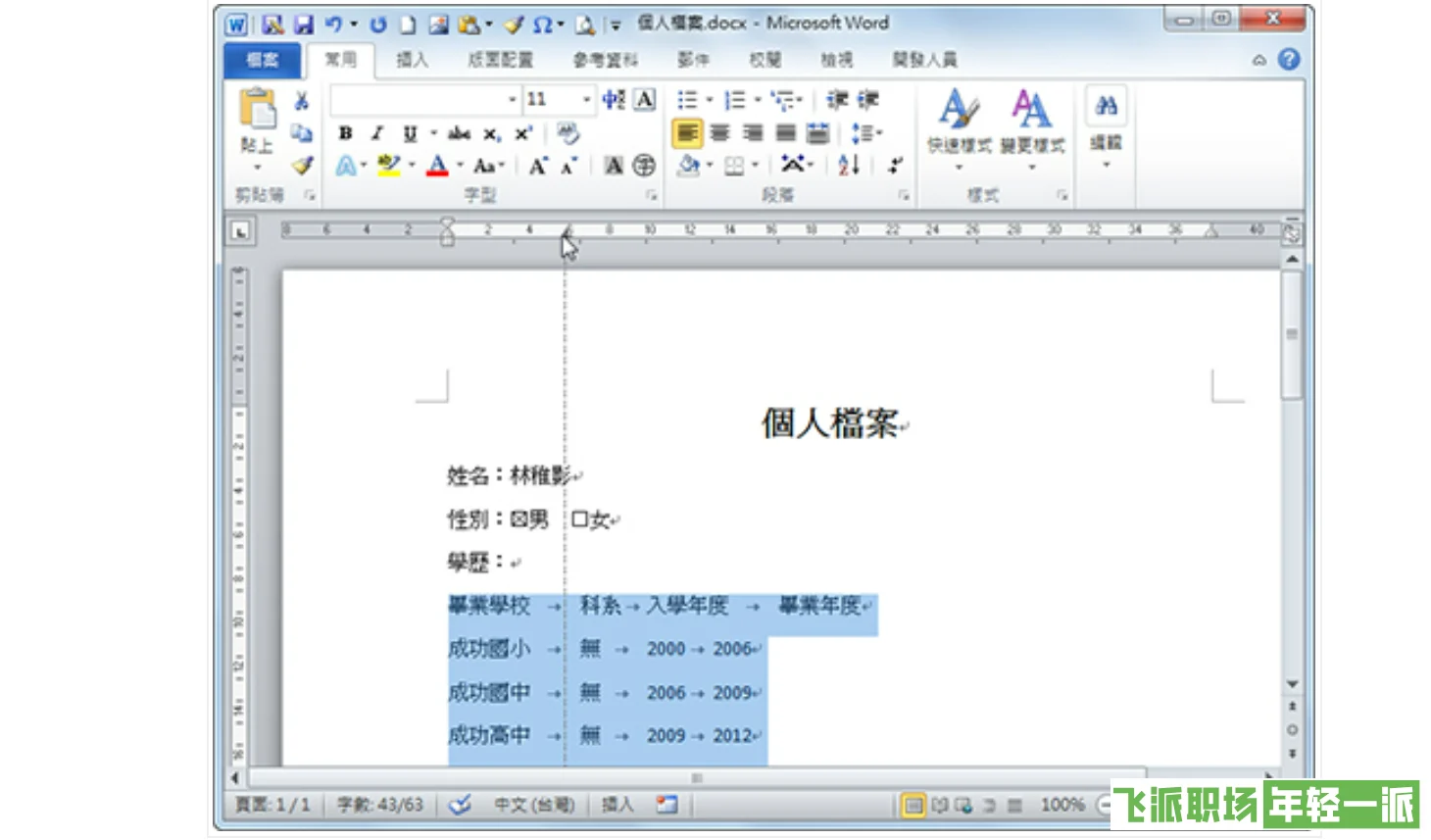The height and width of the screenshot is (840, 1431).
Task: Toggle Align Text Right button
Action: [753, 132]
